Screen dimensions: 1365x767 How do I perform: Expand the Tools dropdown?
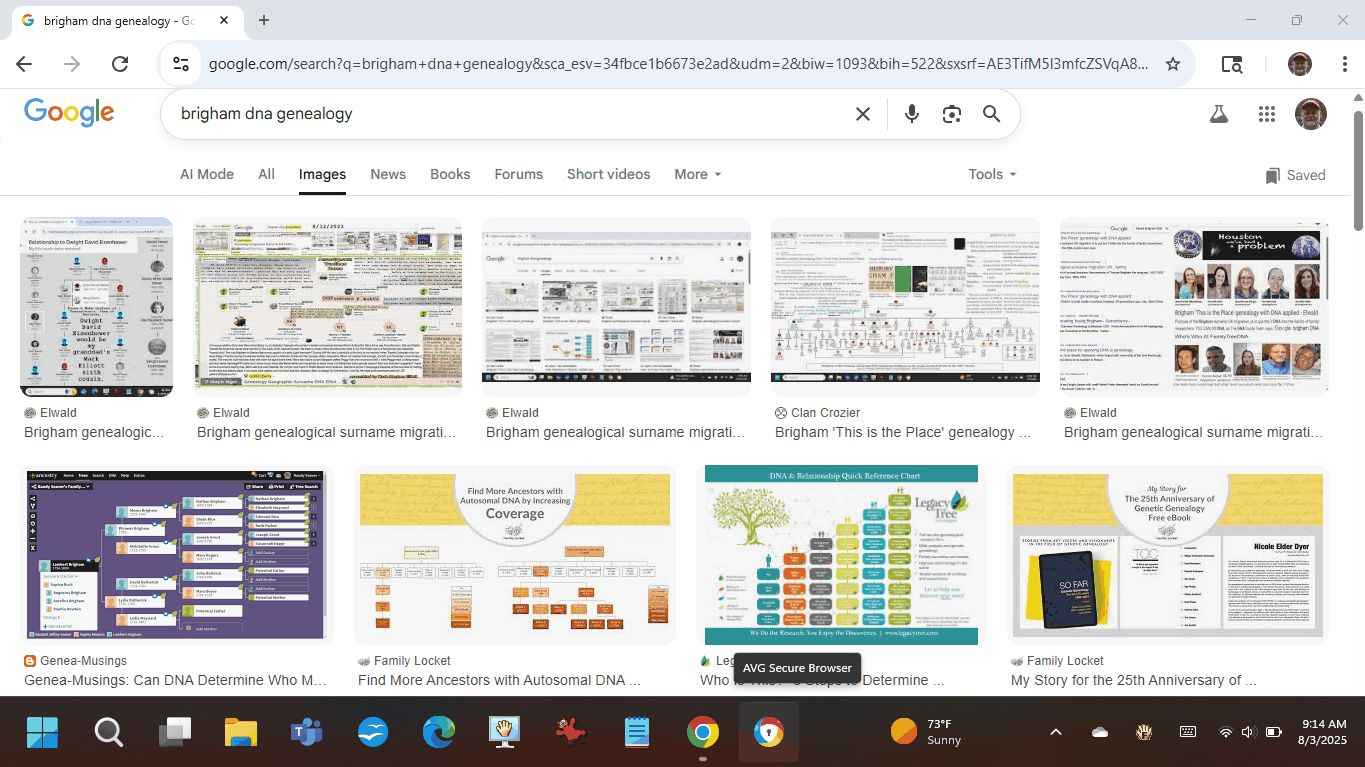[991, 174]
